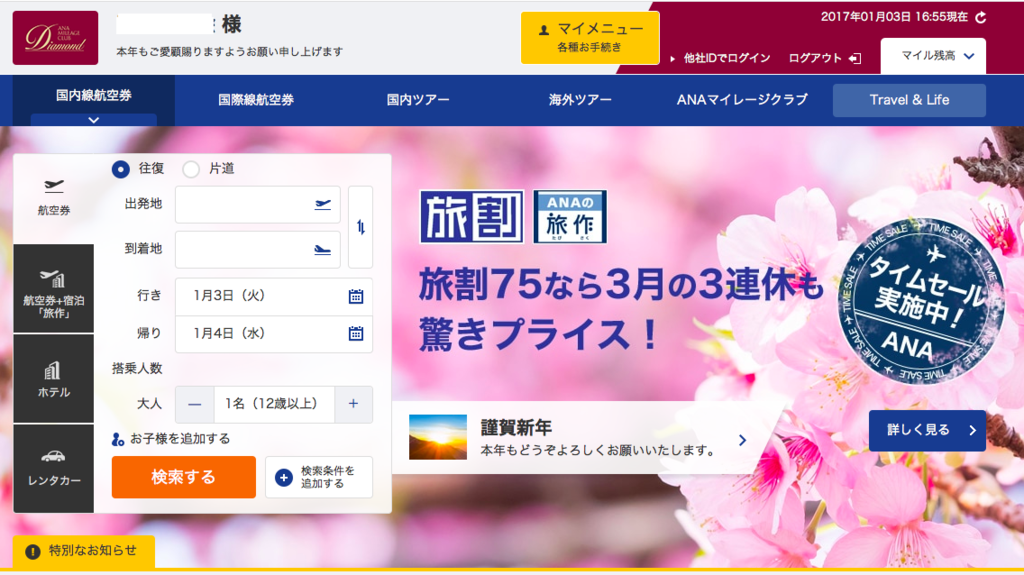Image resolution: width=1024 pixels, height=575 pixels.
Task: Click the 検索条件を追加する button
Action: 319,477
